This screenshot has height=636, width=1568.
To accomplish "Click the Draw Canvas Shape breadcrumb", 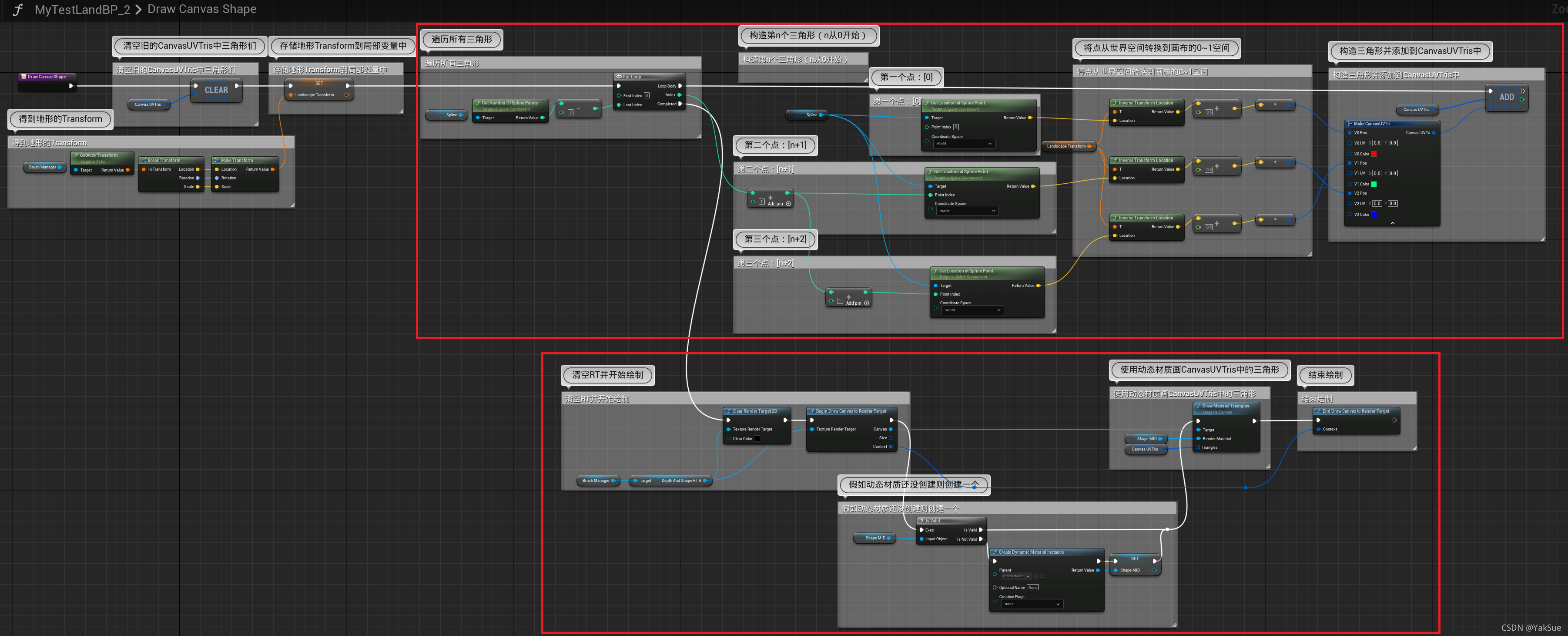I will [201, 10].
